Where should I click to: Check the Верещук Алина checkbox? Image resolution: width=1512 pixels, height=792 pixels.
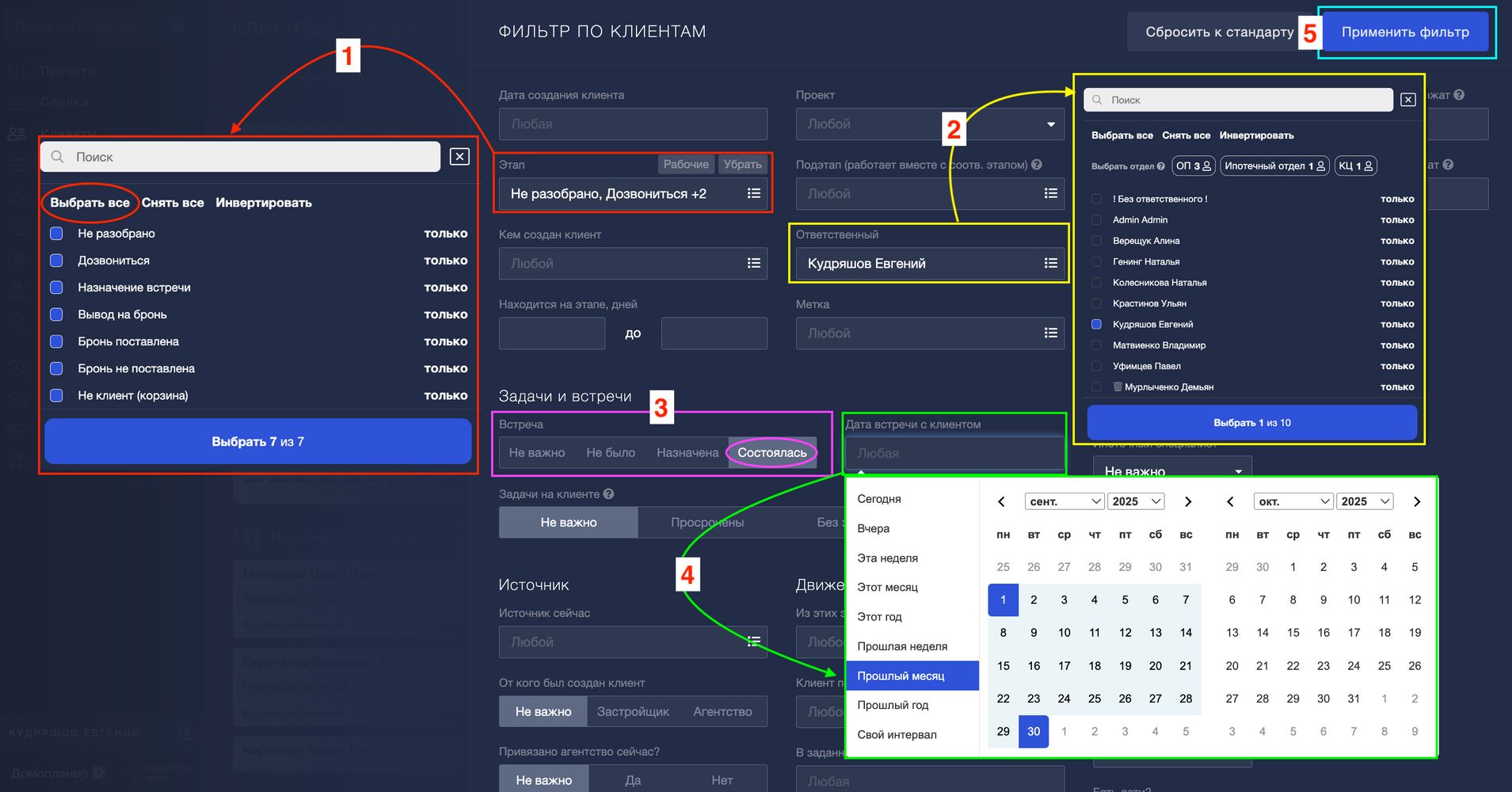pyautogui.click(x=1096, y=241)
